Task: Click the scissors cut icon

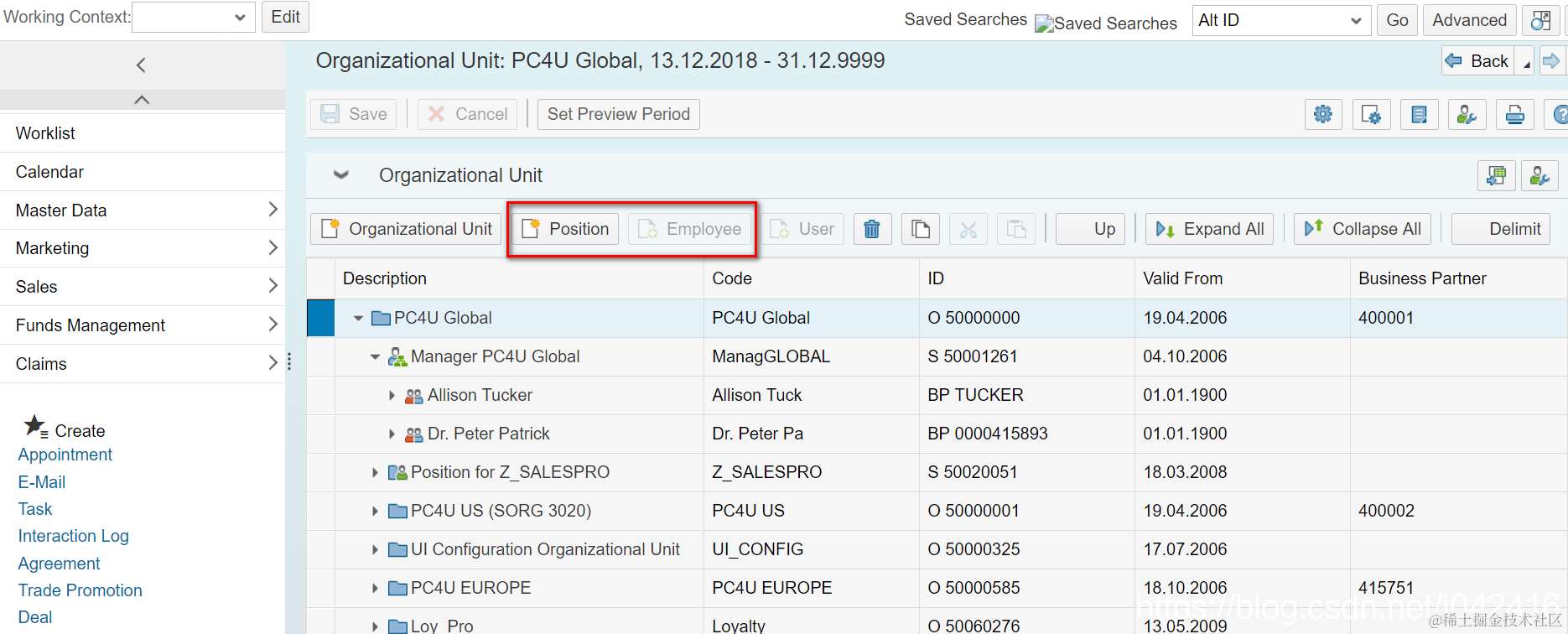Action: [x=968, y=229]
